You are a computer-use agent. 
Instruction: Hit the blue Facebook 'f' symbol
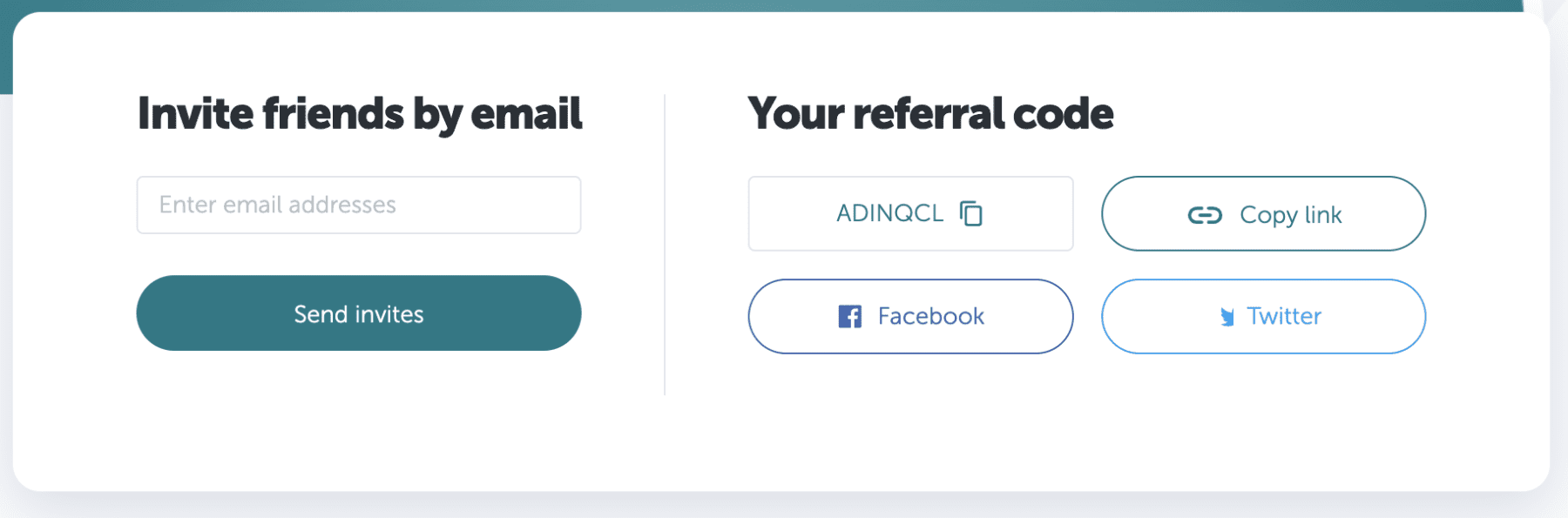tap(848, 316)
